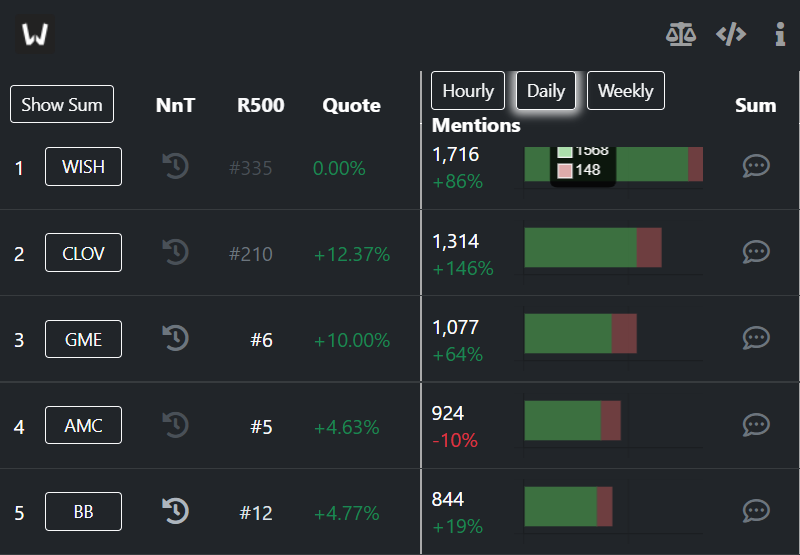The image size is (800, 555).
Task: Click the #5 rank value
Action: click(261, 426)
